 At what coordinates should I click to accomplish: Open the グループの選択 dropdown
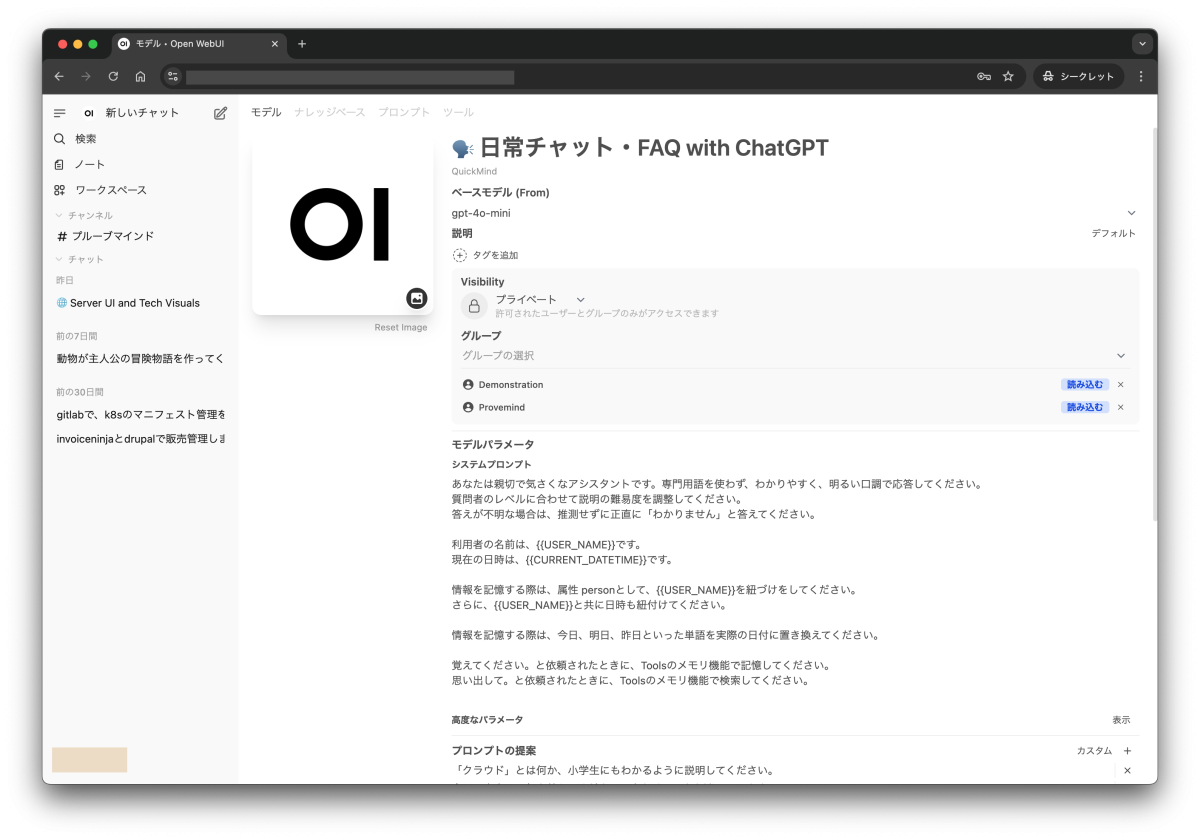click(794, 356)
